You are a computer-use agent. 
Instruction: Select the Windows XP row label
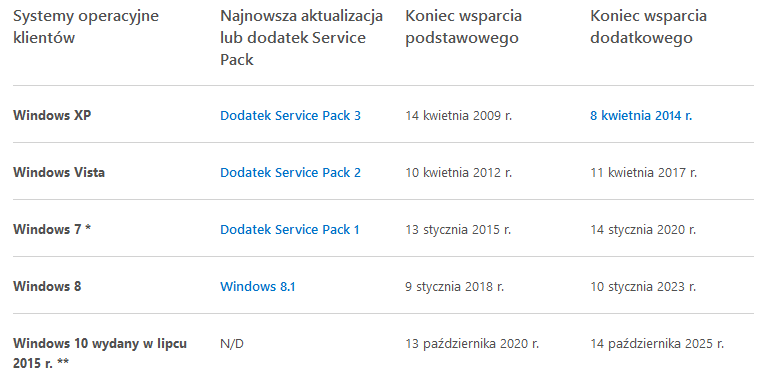52,116
